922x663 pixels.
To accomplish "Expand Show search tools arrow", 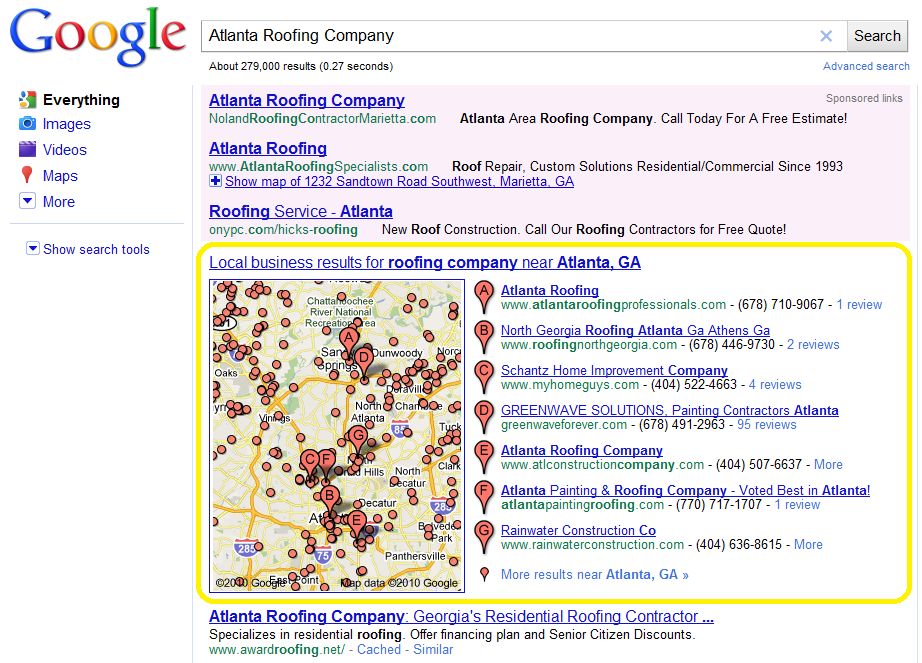I will 33,248.
